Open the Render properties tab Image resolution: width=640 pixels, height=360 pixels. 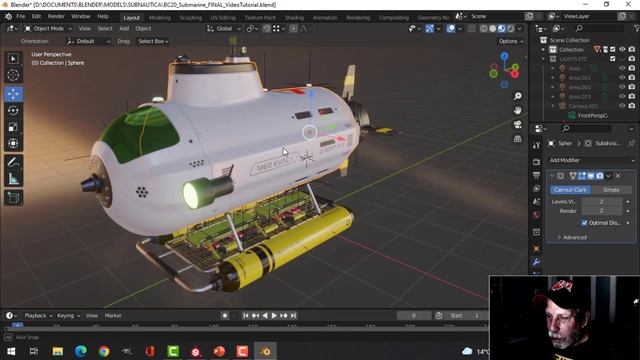click(537, 162)
